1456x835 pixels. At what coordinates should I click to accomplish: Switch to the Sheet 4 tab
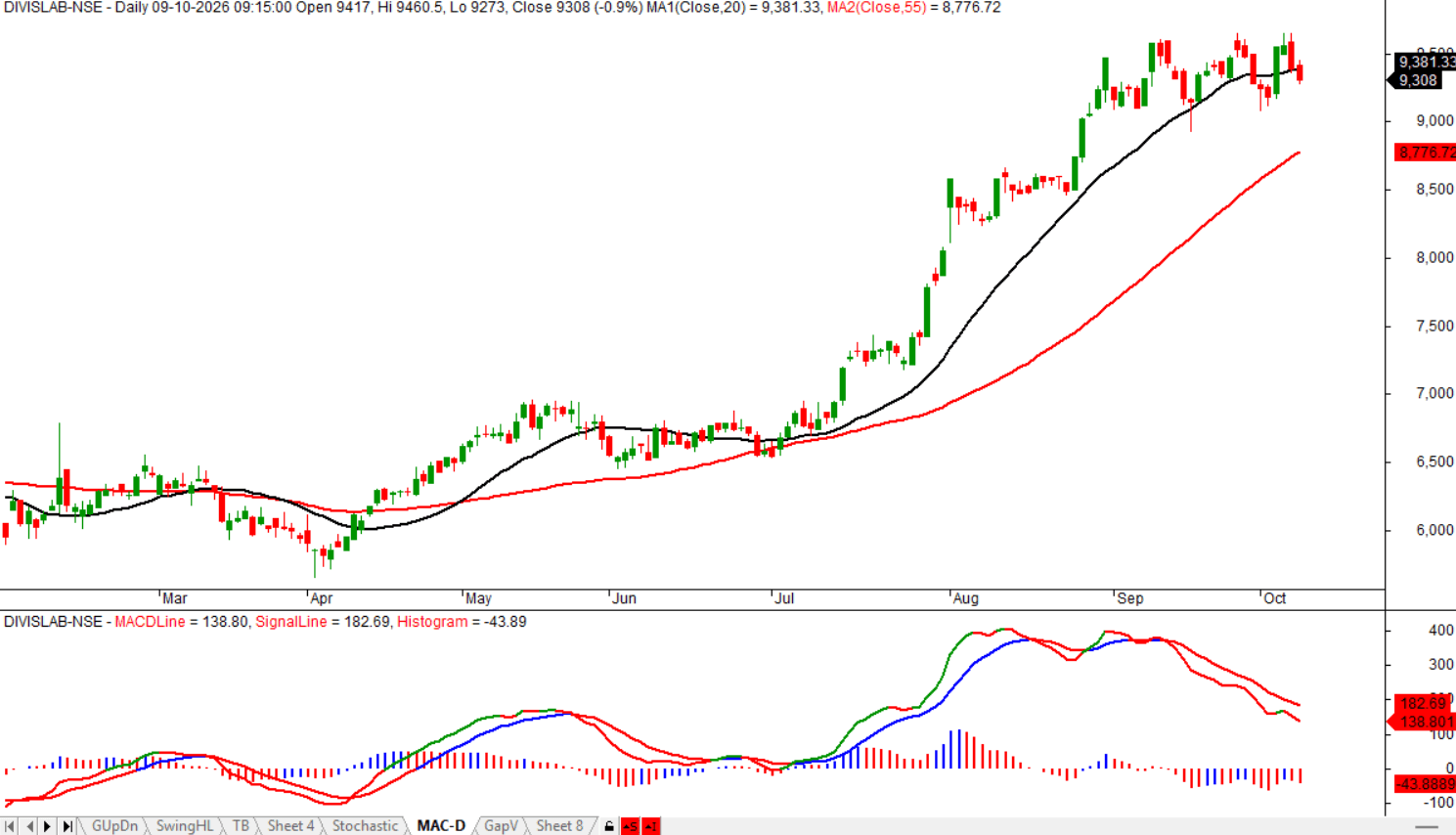290,826
